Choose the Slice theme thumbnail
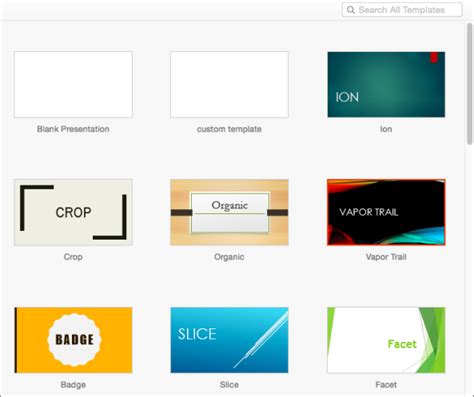Viewport: 474px width, 397px height. [229, 340]
